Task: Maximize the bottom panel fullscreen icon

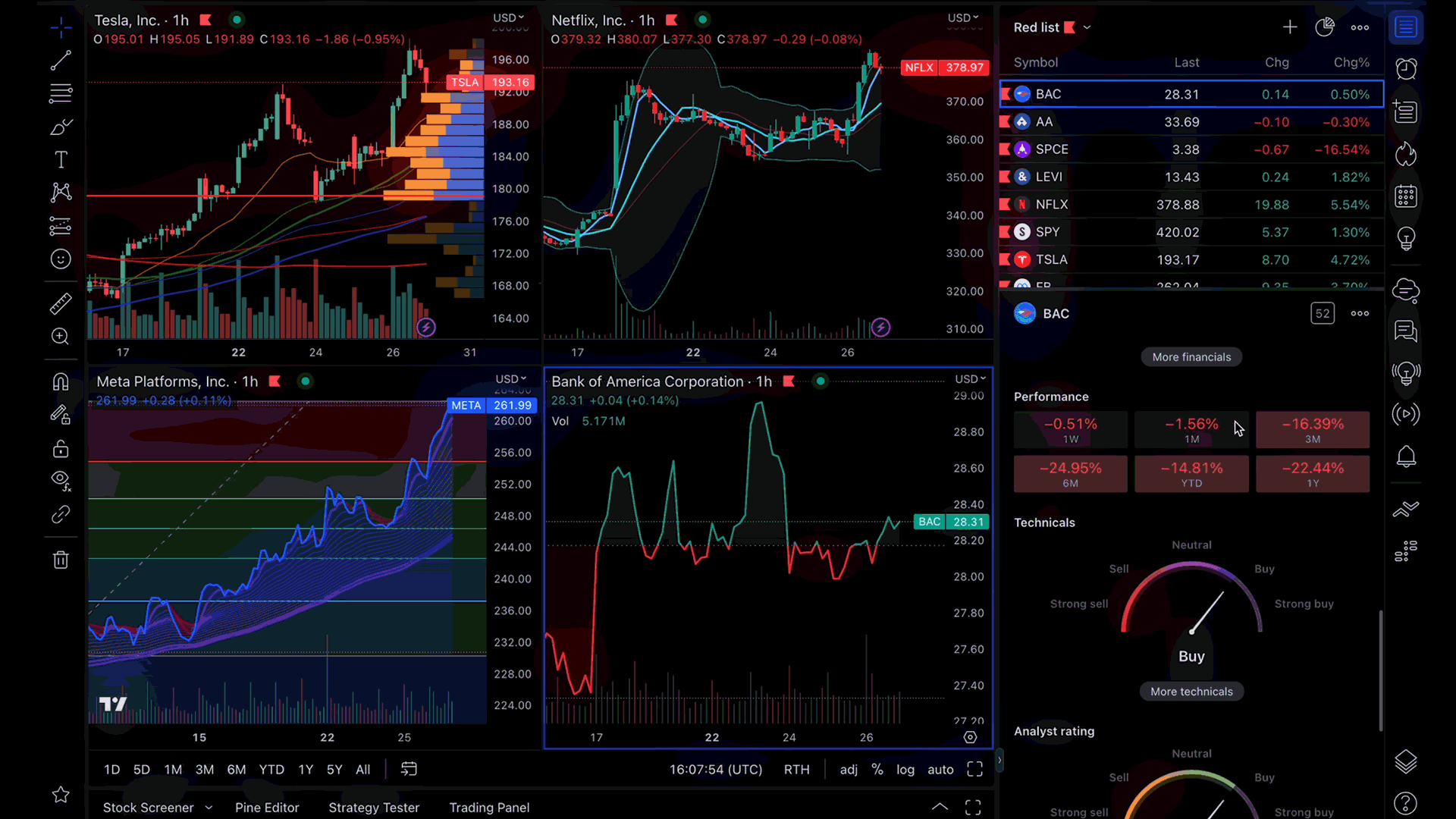Action: pos(973,808)
